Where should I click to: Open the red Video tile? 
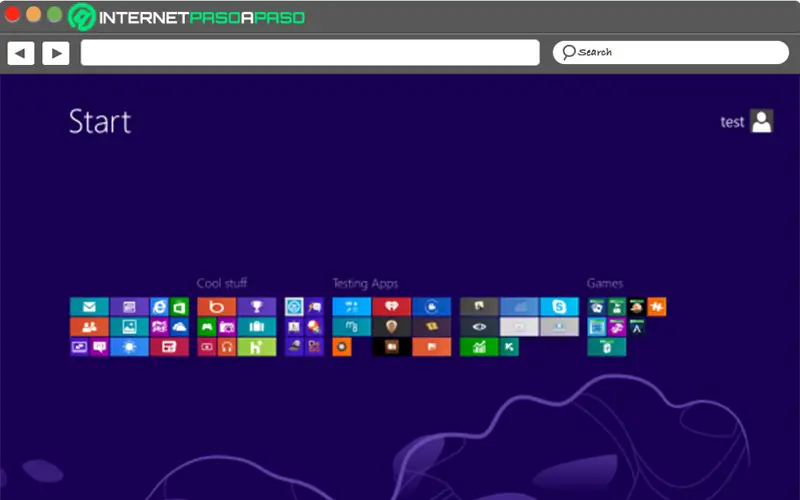(207, 347)
